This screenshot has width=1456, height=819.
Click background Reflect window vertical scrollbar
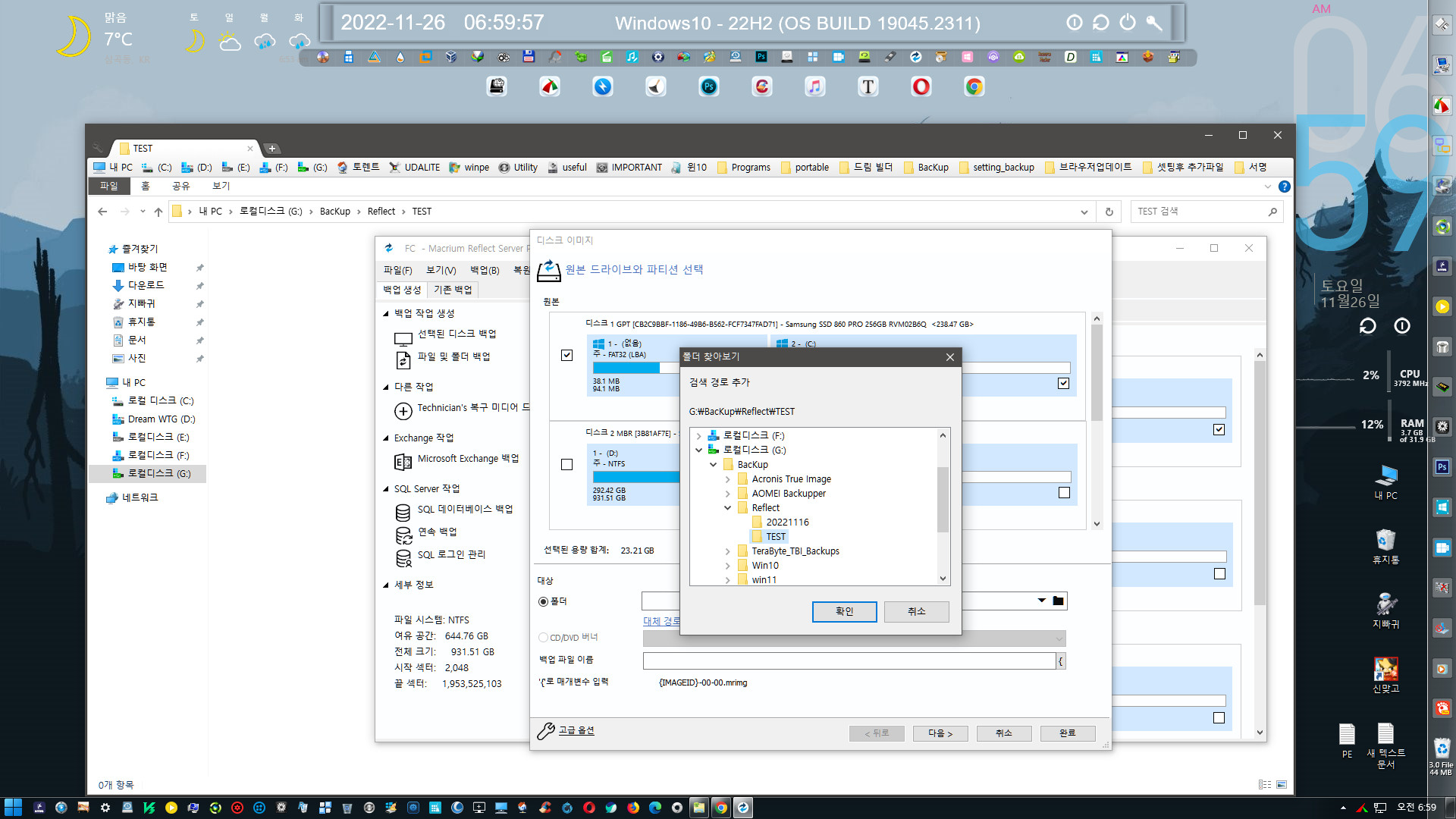click(1260, 483)
